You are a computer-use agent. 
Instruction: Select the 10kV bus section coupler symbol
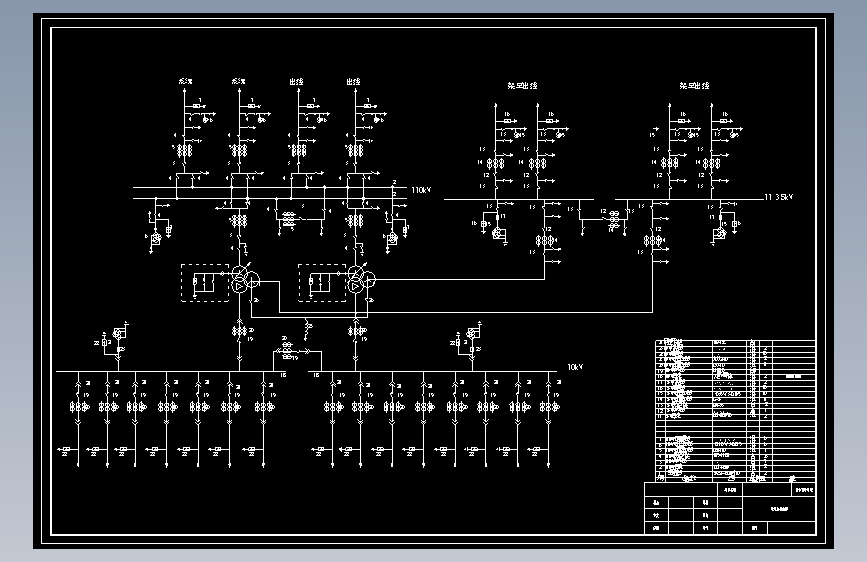[287, 351]
